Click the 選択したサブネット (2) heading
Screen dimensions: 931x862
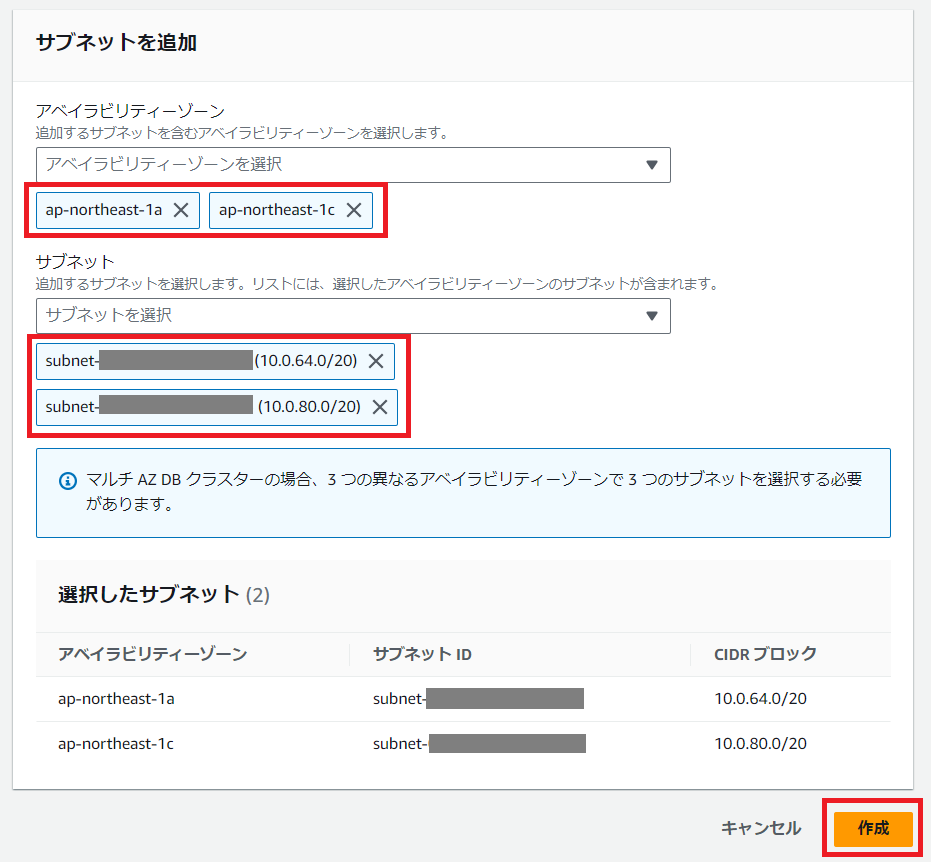(164, 594)
